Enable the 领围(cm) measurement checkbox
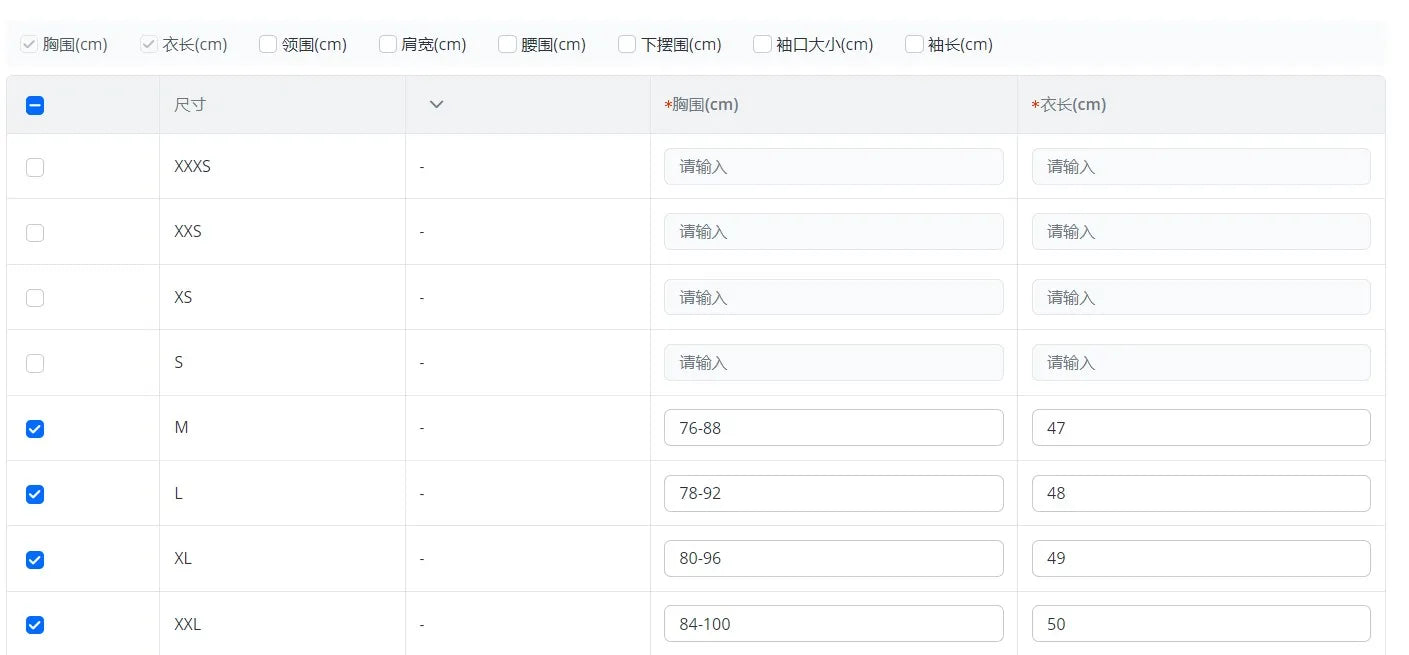The image size is (1409, 655). tap(268, 44)
